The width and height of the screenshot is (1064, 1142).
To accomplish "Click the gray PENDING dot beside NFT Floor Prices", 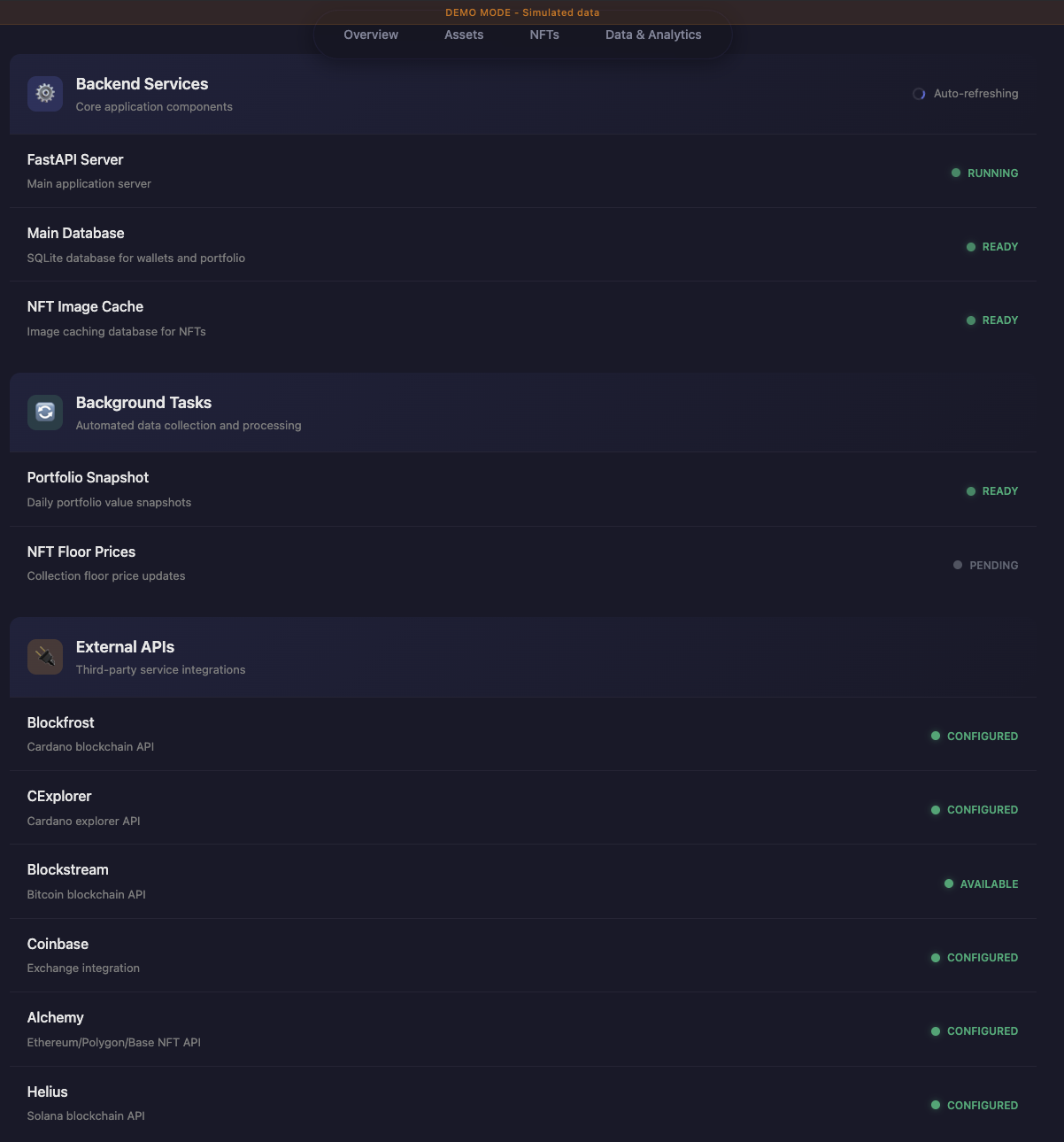I will 956,564.
